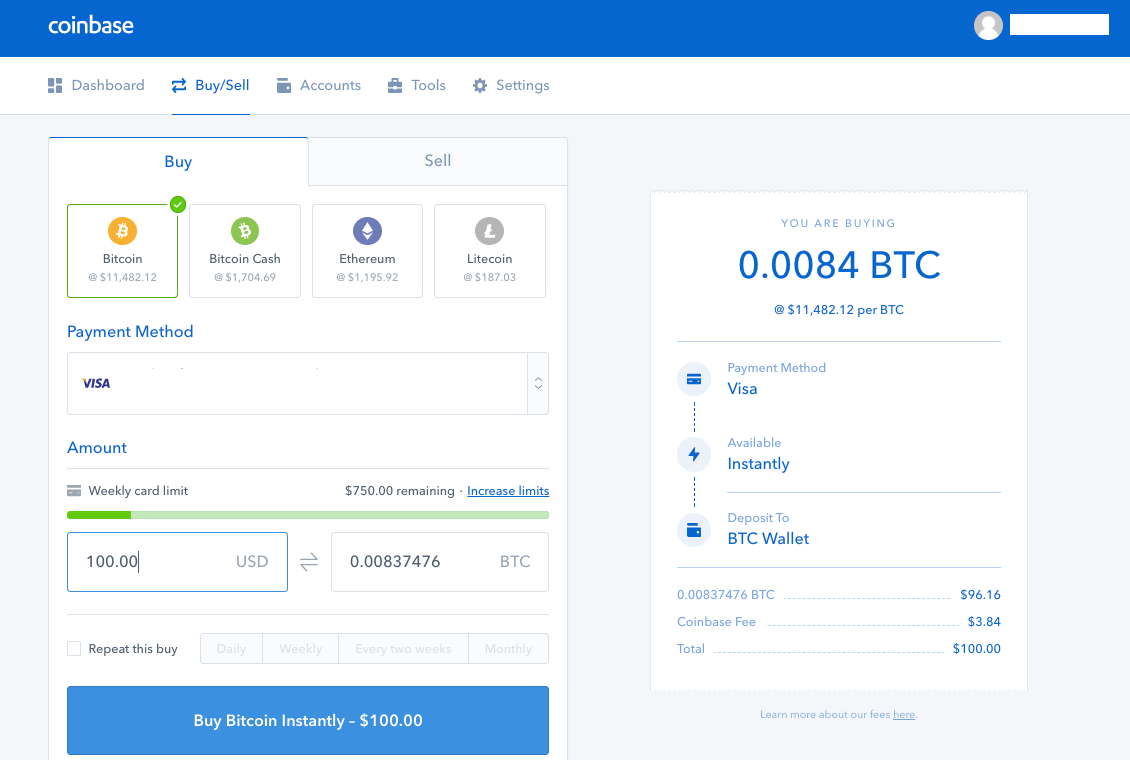
Task: Open the user profile avatar
Action: [x=988, y=25]
